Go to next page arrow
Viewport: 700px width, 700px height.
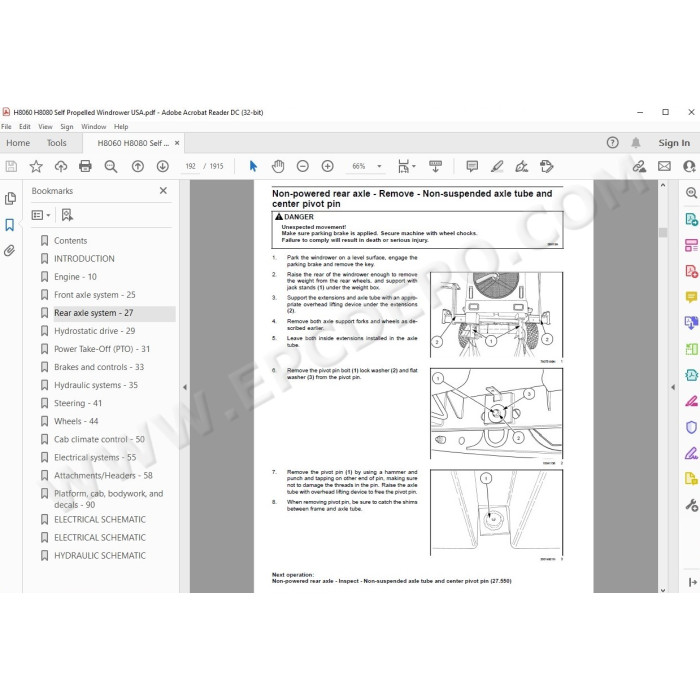coord(163,167)
